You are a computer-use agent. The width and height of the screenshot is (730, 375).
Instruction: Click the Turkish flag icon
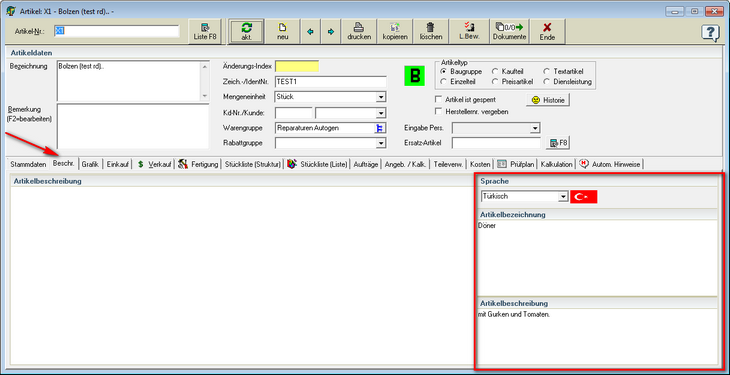(x=584, y=197)
